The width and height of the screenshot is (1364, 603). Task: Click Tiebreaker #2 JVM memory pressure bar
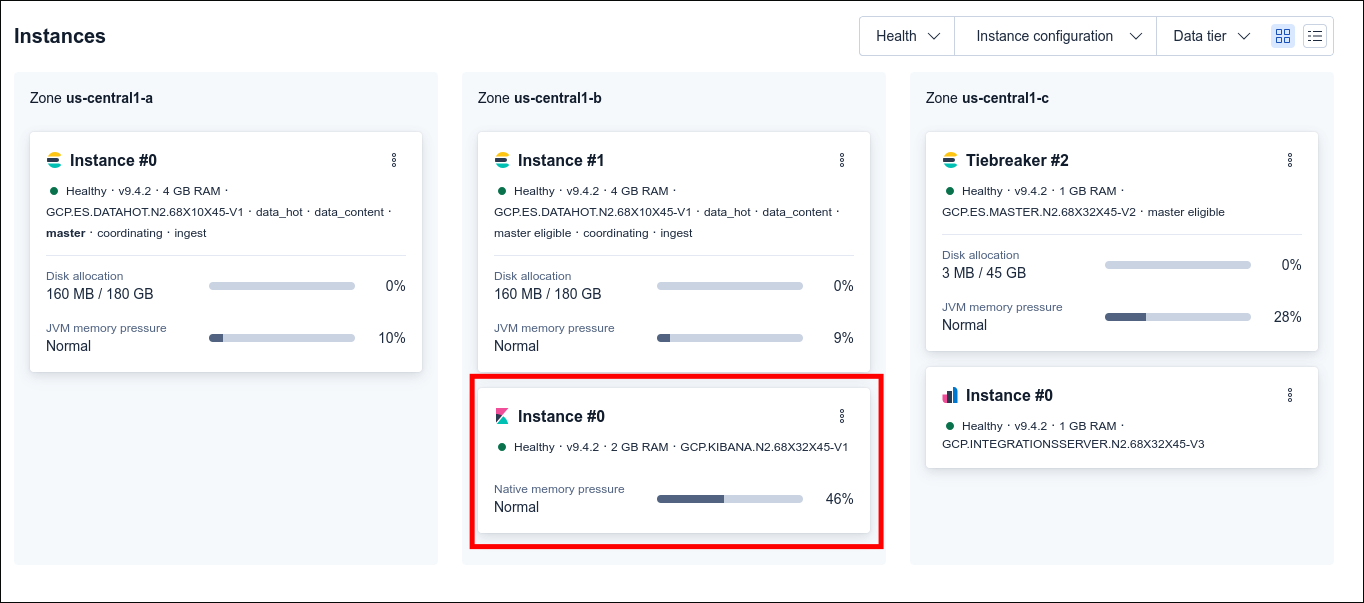[x=1178, y=317]
